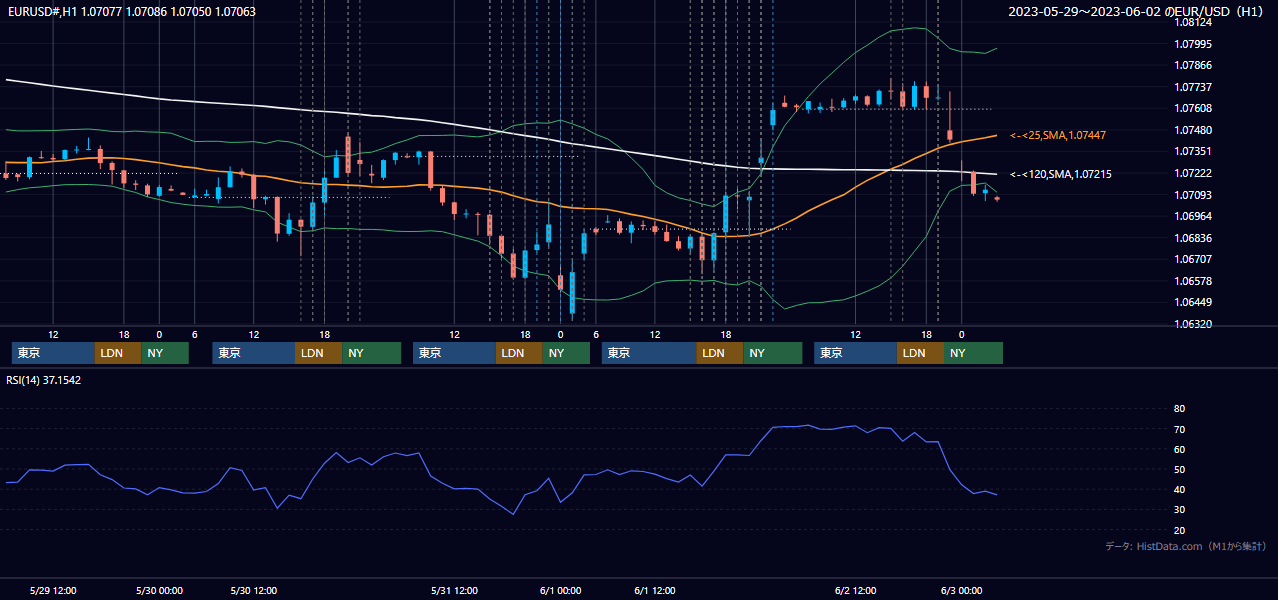The image size is (1278, 600).
Task: Select the 6/2 12:00 date label
Action: [855, 590]
